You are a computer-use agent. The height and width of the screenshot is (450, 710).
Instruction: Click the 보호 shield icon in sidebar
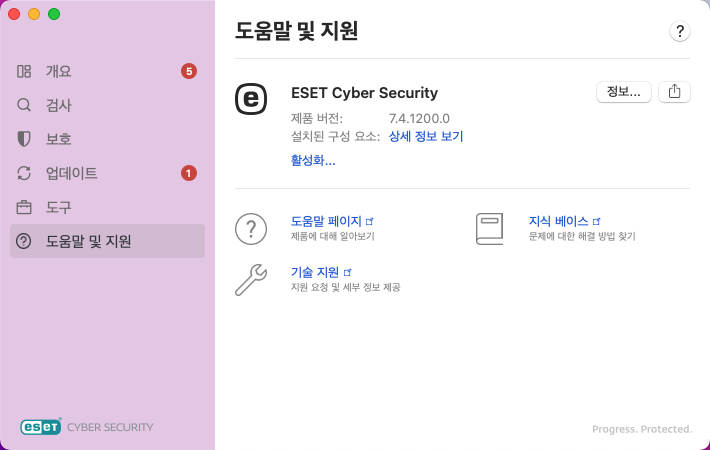pos(25,139)
